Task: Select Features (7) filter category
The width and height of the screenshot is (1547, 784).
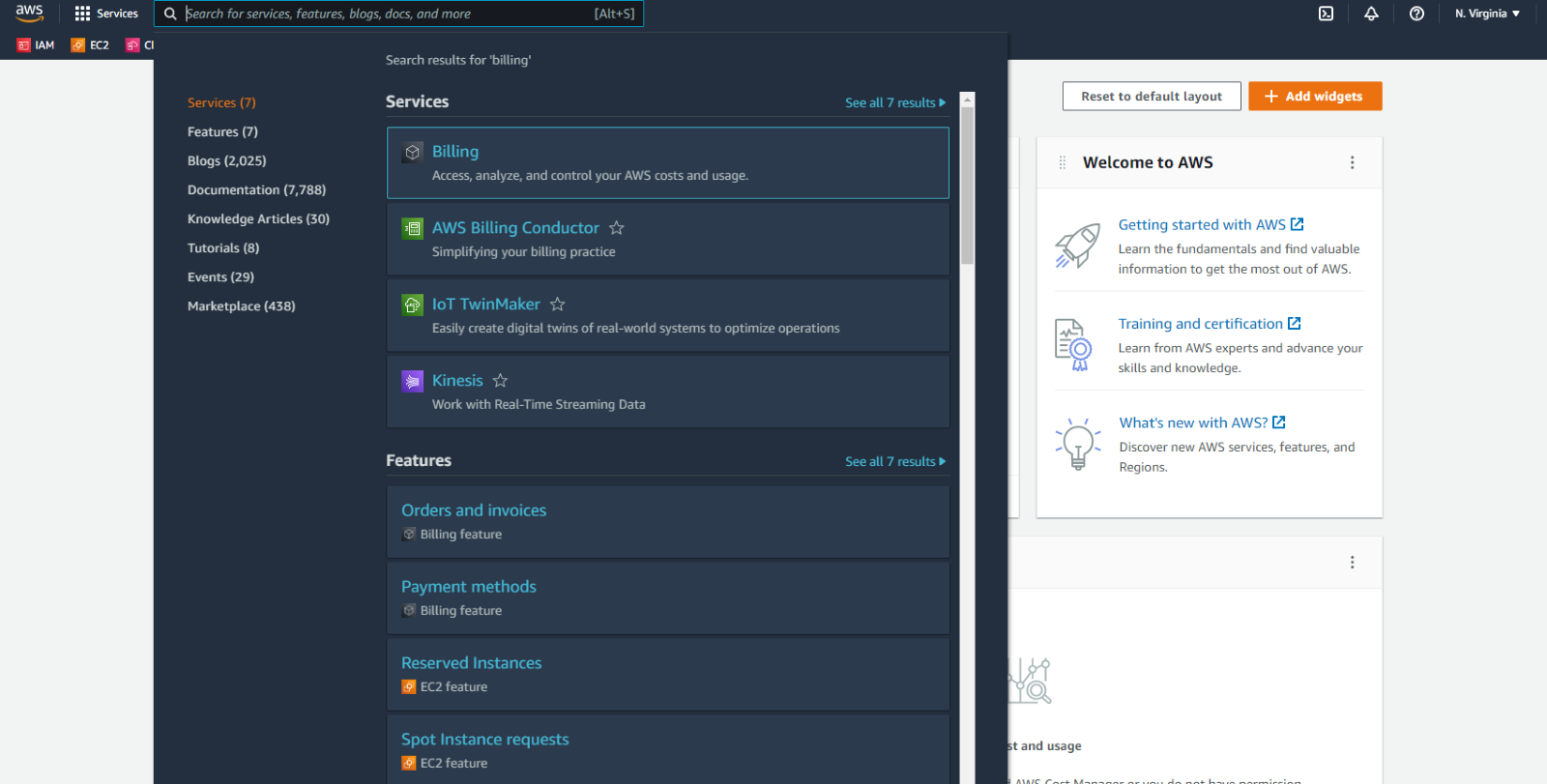Action: pyautogui.click(x=222, y=131)
